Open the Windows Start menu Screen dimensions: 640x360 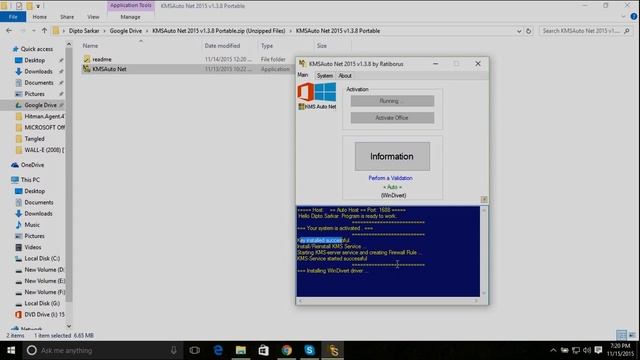[x=11, y=350]
